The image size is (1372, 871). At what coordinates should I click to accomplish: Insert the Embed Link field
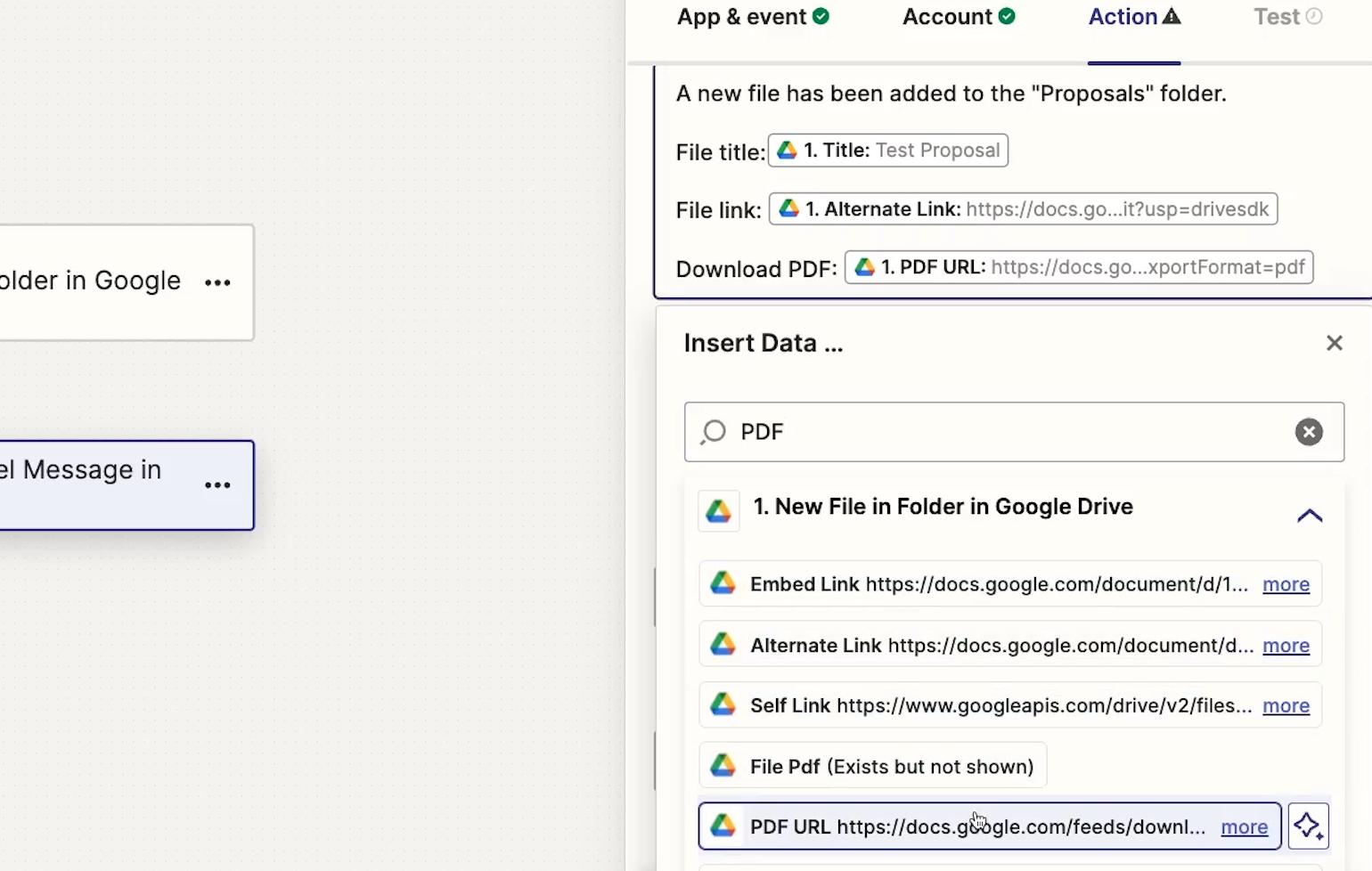[x=1009, y=584]
